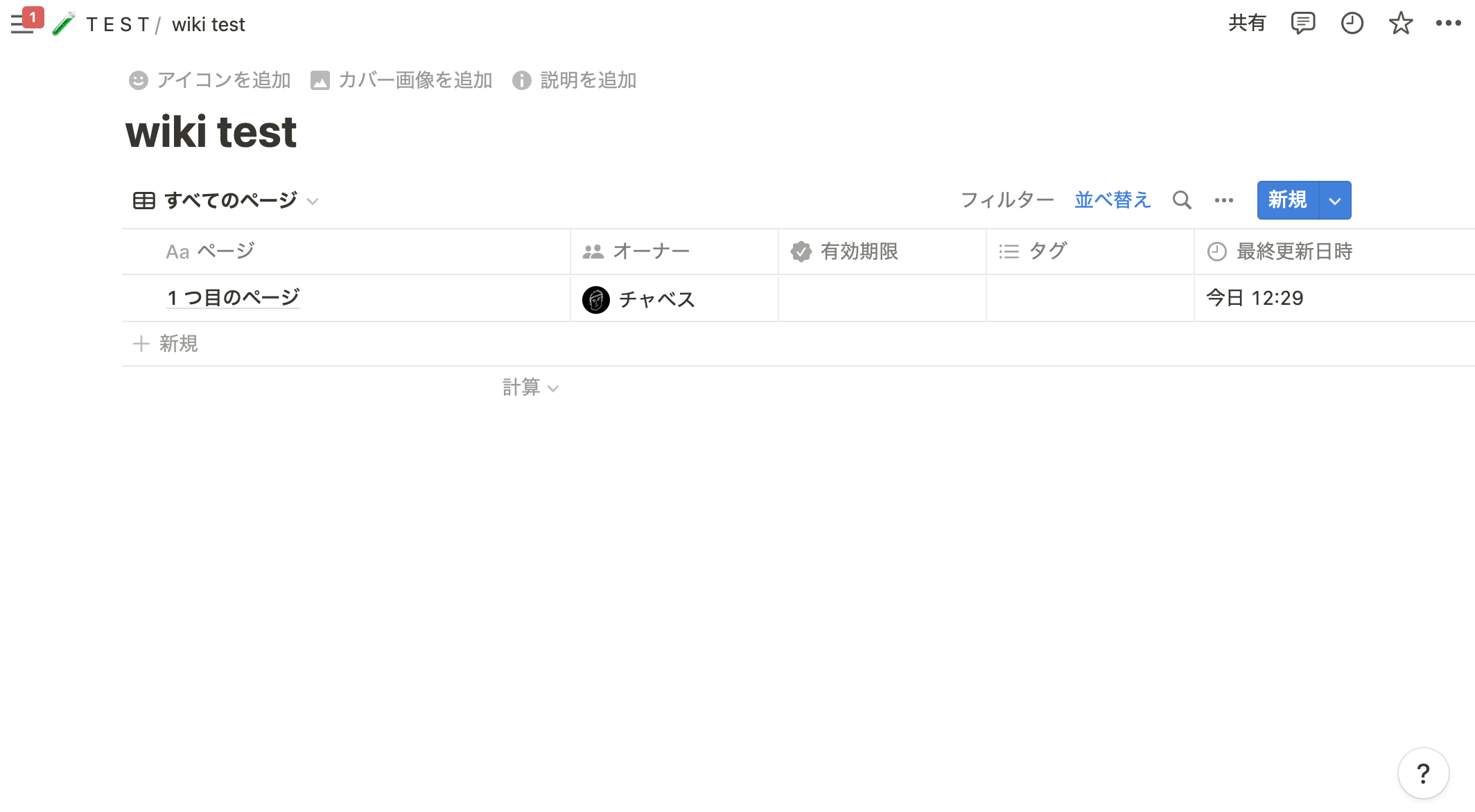
Task: Click アイコンを追加 to add an icon
Action: (210, 80)
